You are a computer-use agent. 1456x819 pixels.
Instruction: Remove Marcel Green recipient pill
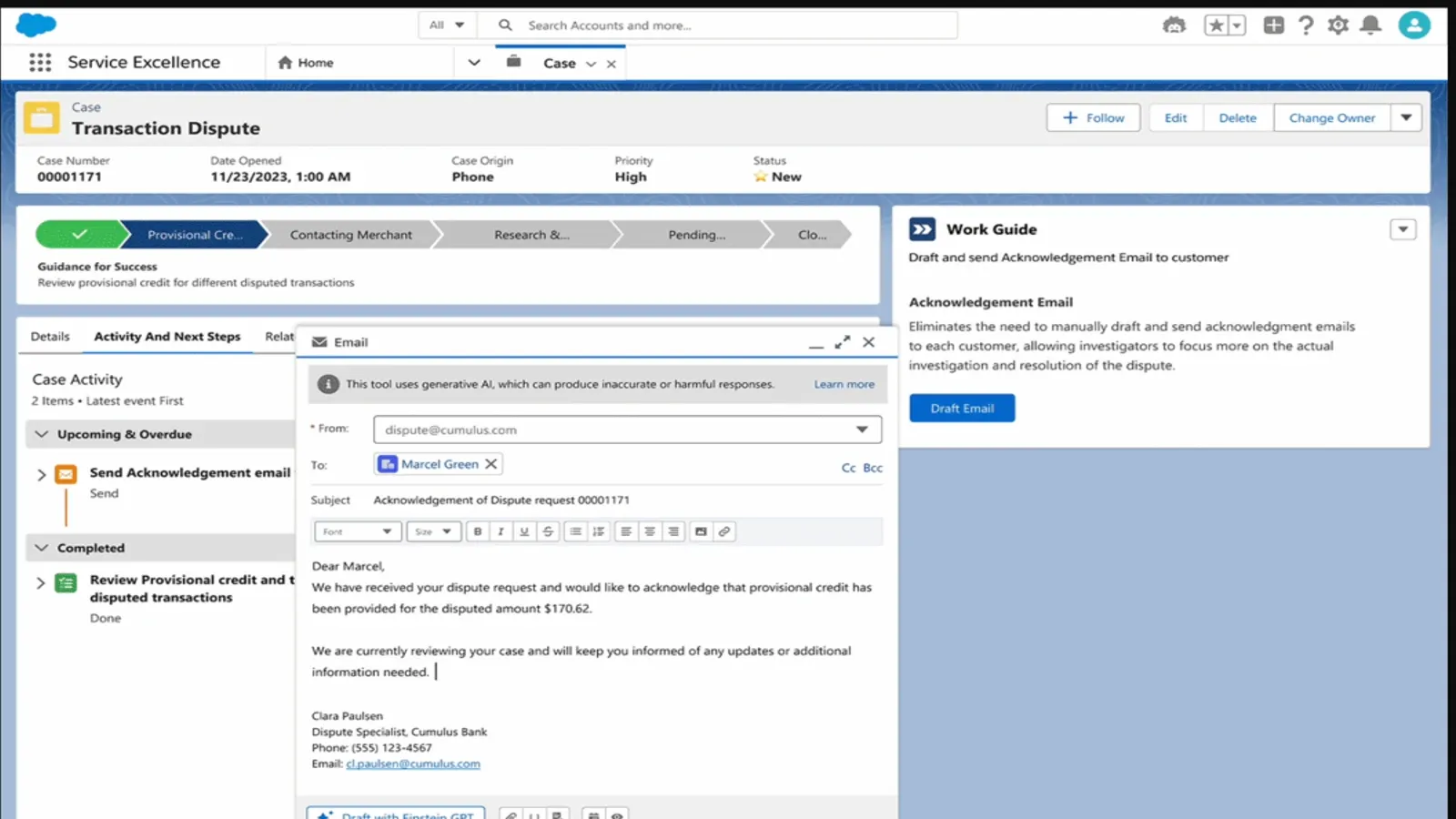[x=490, y=464]
